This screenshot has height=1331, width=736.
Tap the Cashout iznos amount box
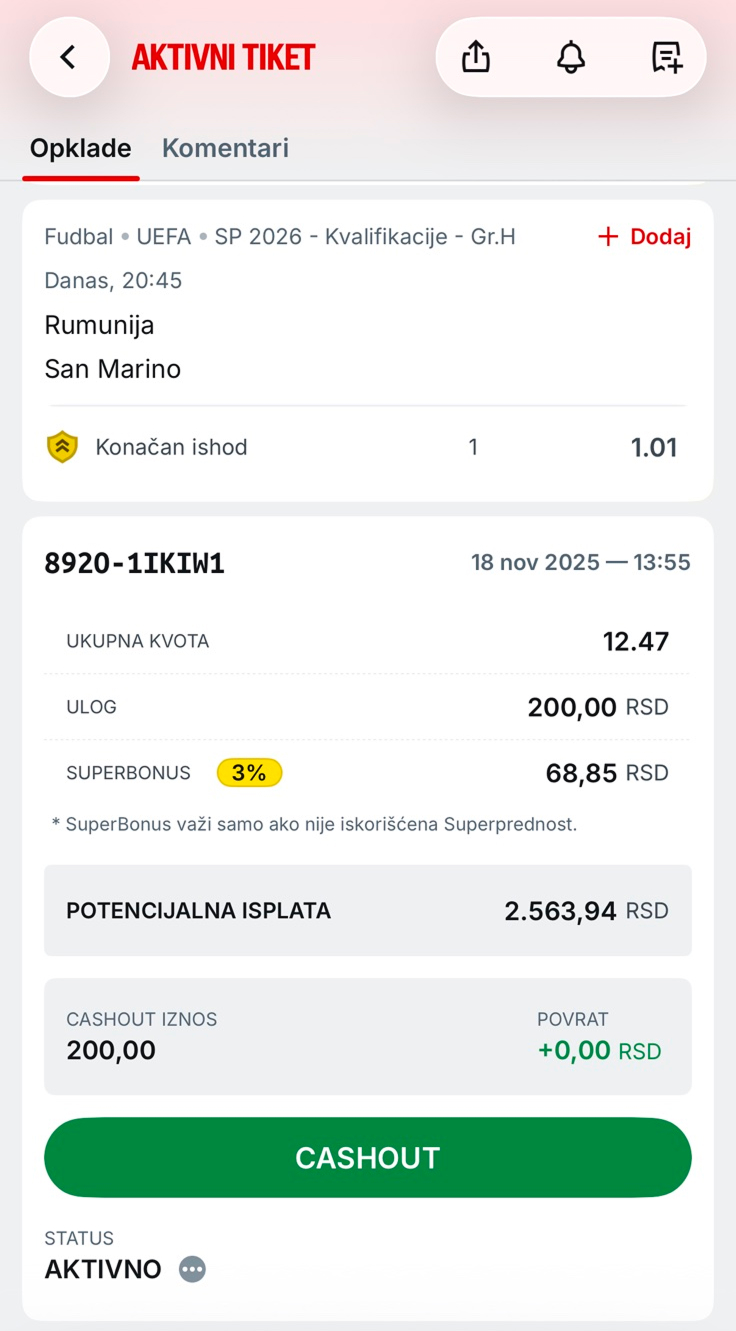pyautogui.click(x=368, y=1036)
